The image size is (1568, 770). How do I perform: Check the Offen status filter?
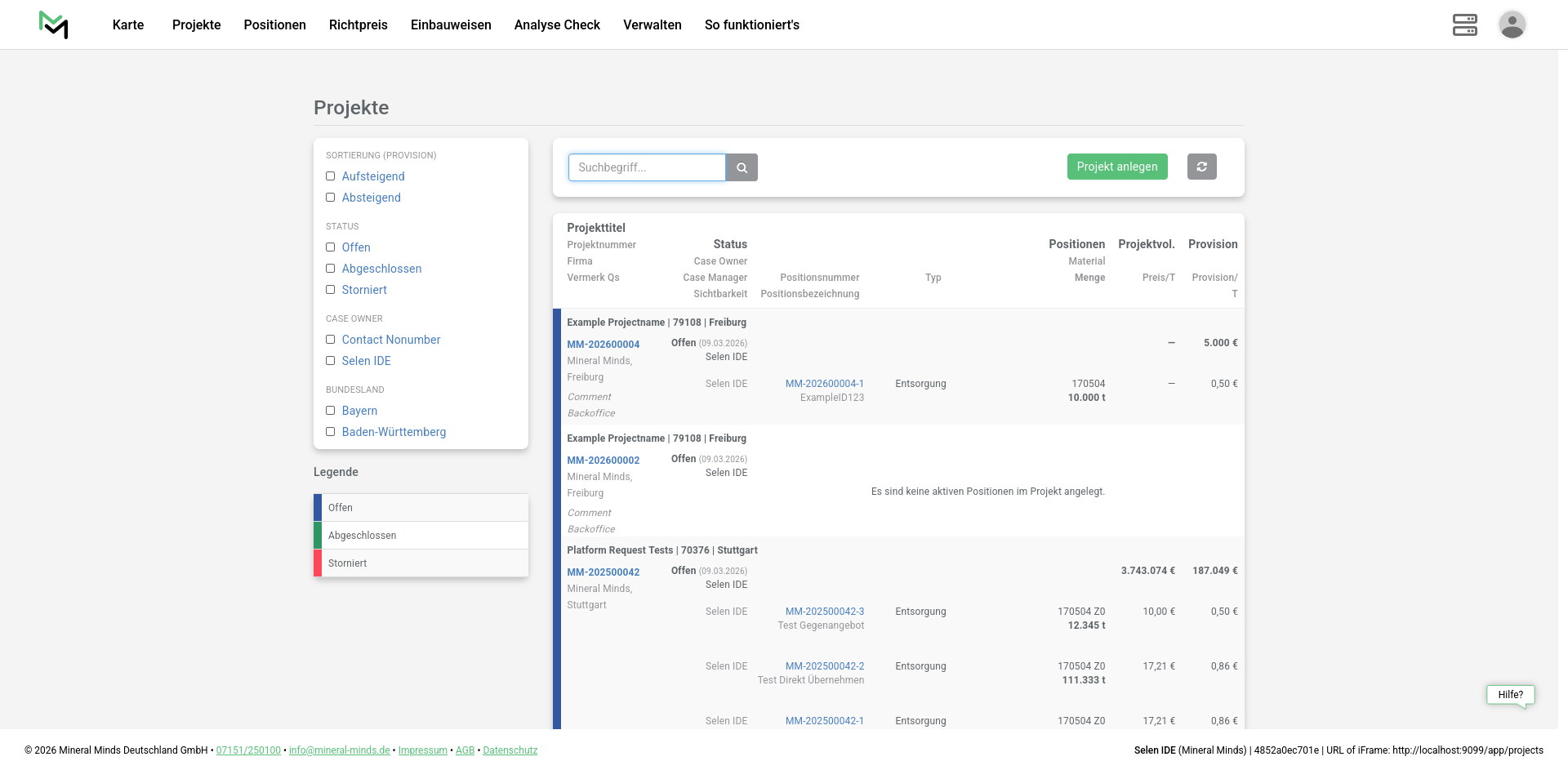(x=331, y=247)
